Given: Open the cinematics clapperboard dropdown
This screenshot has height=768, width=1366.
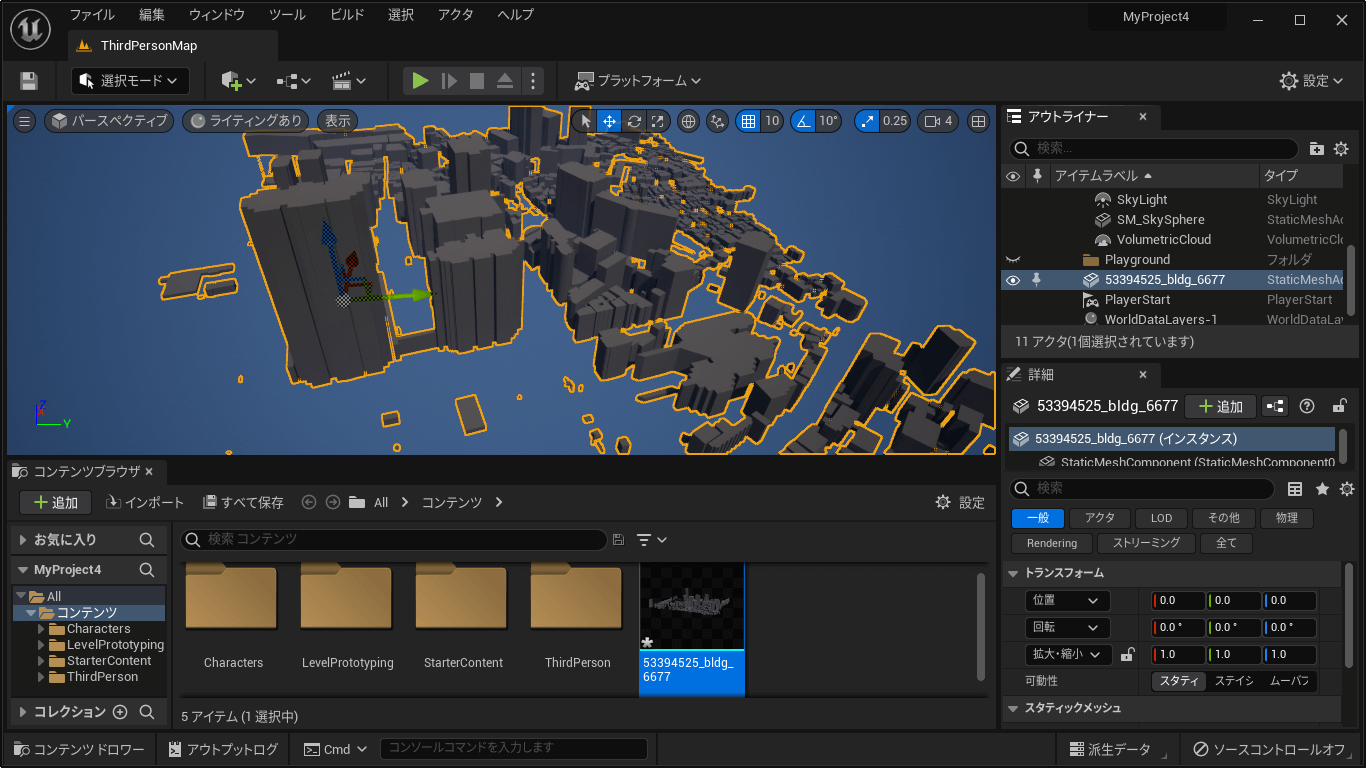Looking at the screenshot, I should pyautogui.click(x=349, y=81).
